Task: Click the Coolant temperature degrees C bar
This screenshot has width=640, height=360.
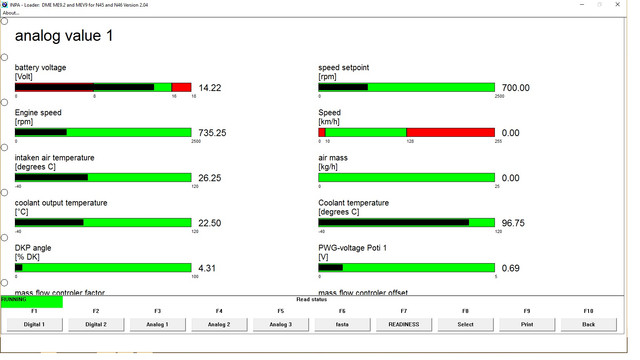Action: pyautogui.click(x=407, y=222)
